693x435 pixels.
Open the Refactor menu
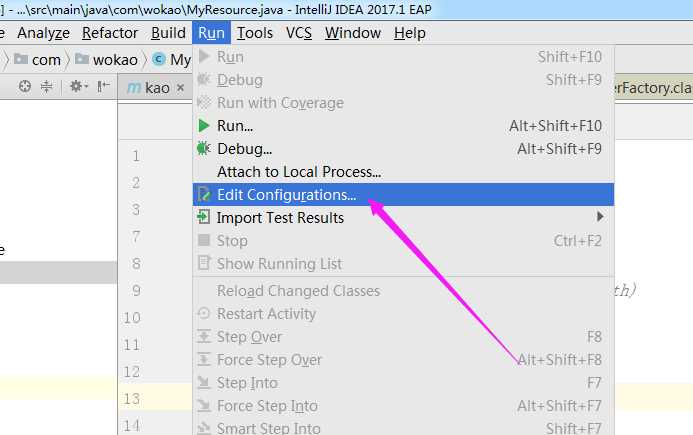tap(110, 33)
